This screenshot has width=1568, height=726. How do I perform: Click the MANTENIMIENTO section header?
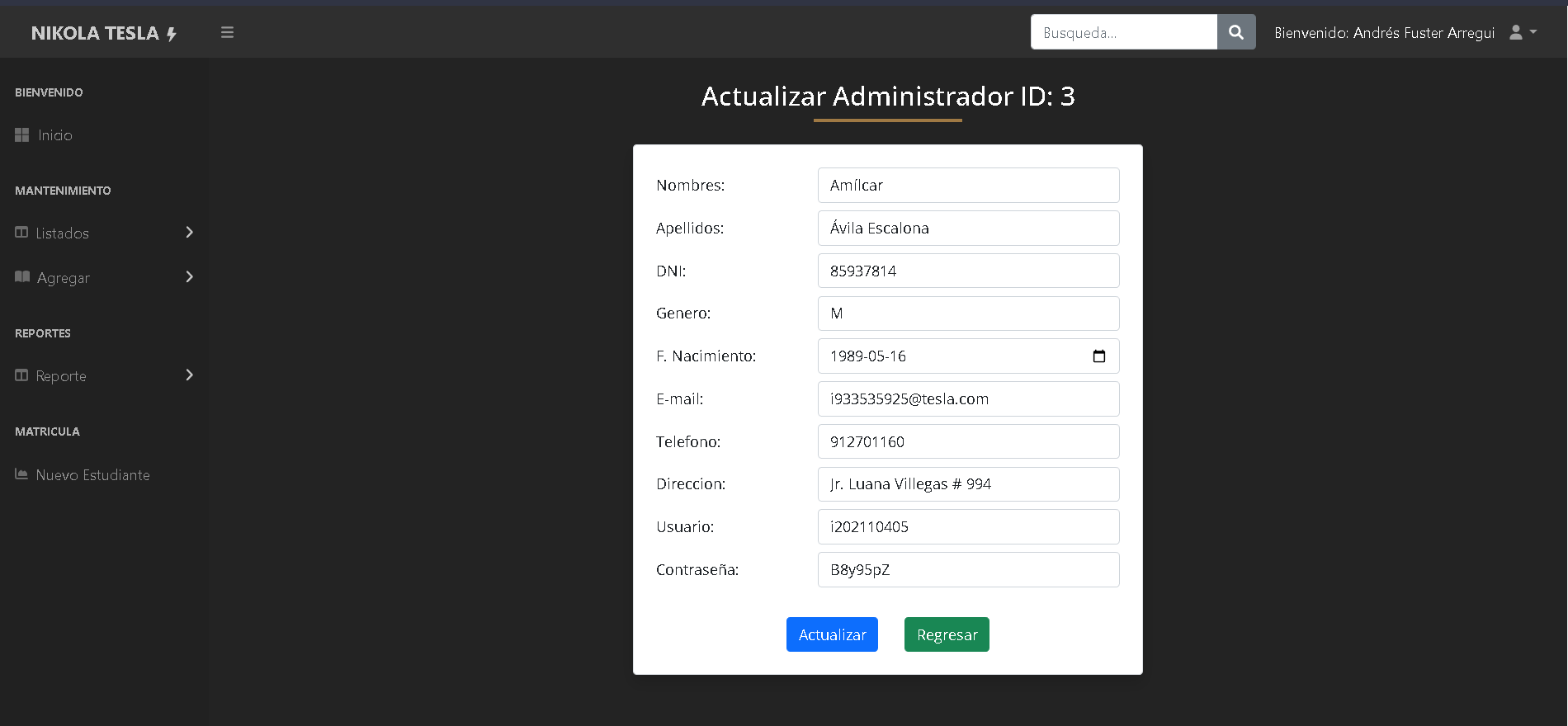pyautogui.click(x=63, y=191)
